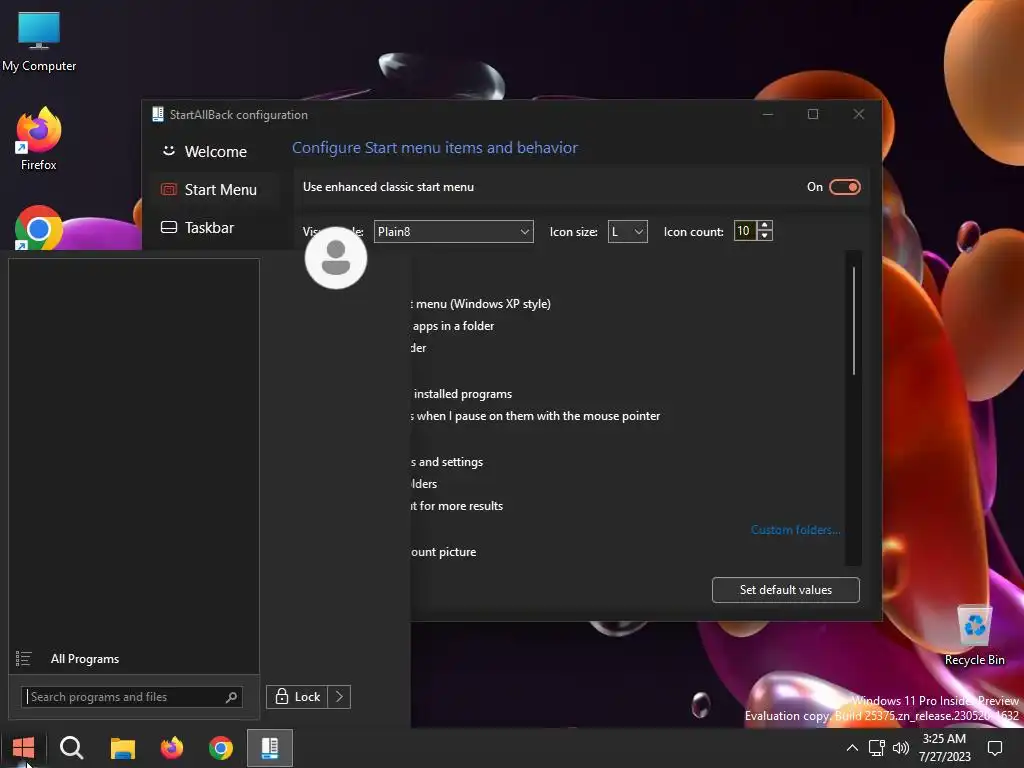Screen dimensions: 1024x768
Task: Click 'menu (Windows XP style)' option text
Action: click(483, 304)
